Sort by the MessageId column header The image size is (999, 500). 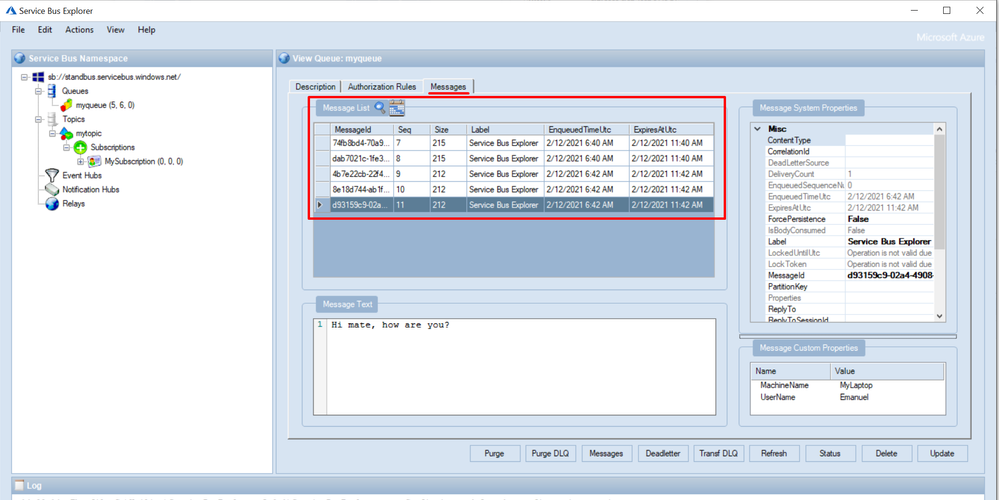361,129
